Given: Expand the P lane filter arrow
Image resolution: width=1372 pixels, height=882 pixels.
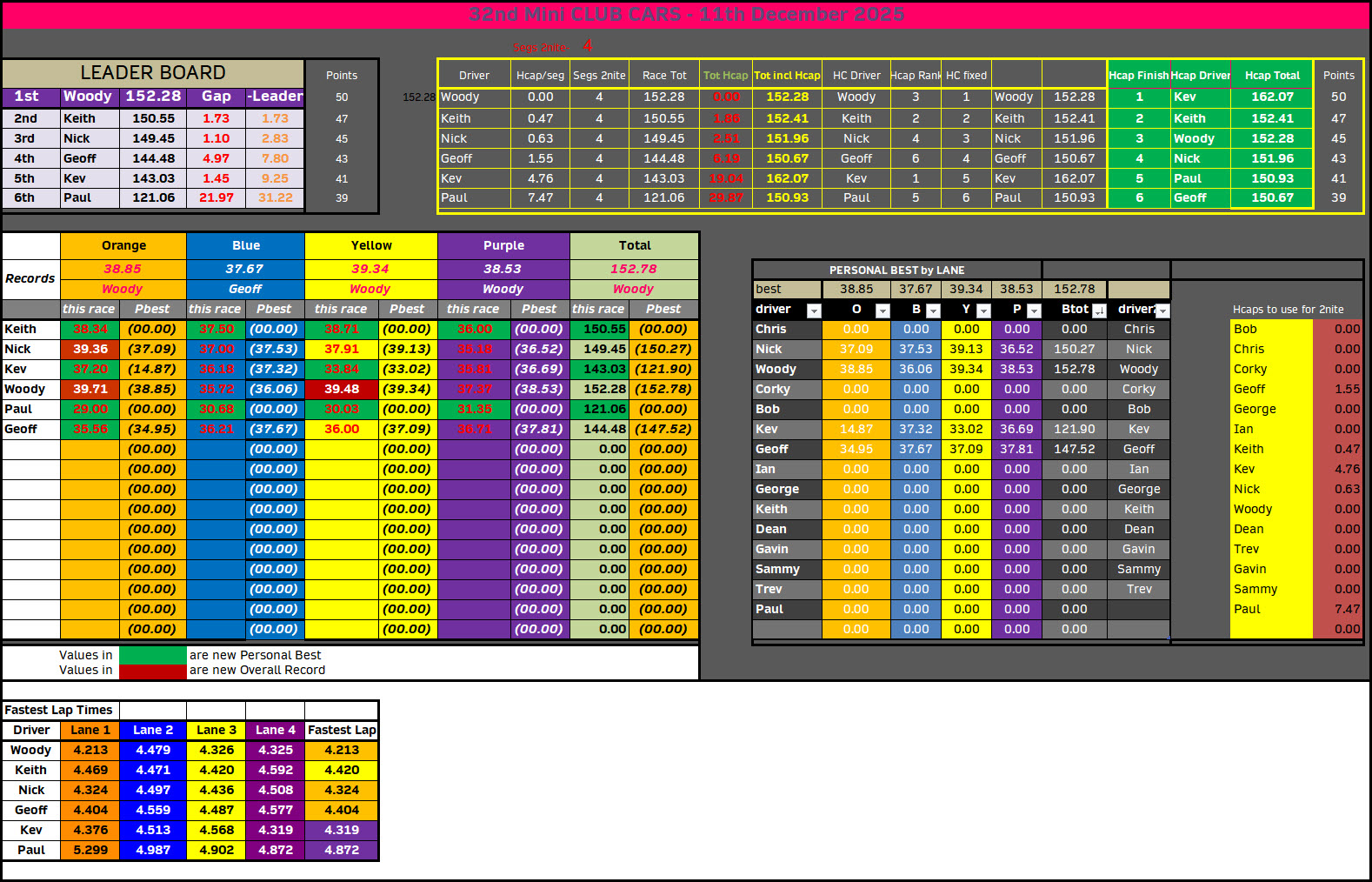Looking at the screenshot, I should [x=1034, y=311].
